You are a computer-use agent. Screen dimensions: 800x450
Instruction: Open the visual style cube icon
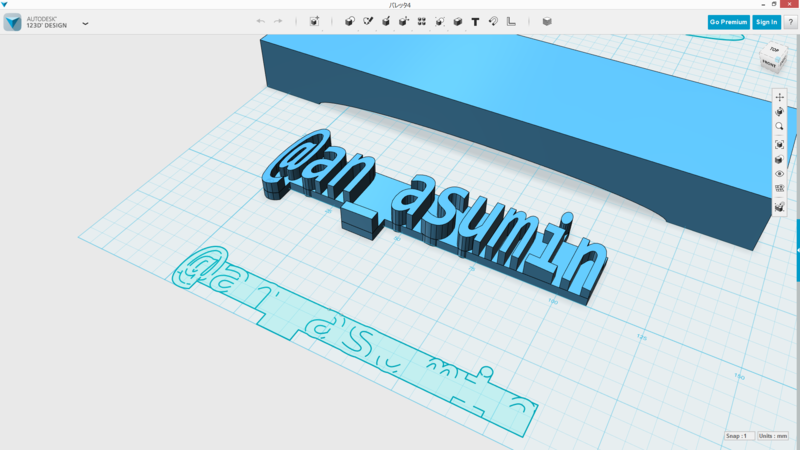[x=779, y=160]
